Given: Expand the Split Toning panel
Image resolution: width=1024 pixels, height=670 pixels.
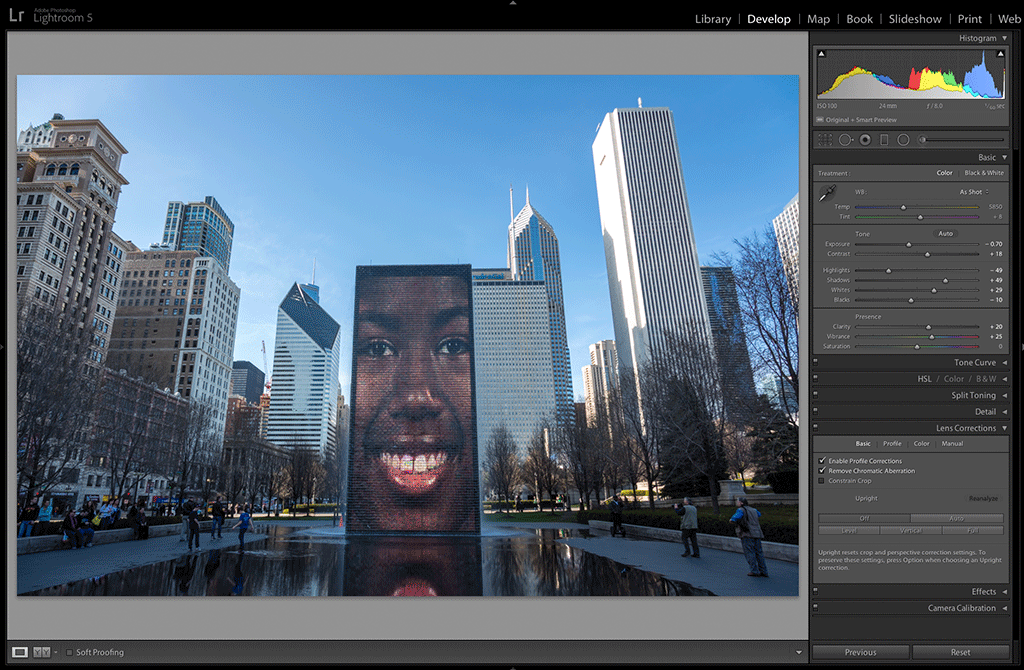Looking at the screenshot, I should tap(1004, 395).
